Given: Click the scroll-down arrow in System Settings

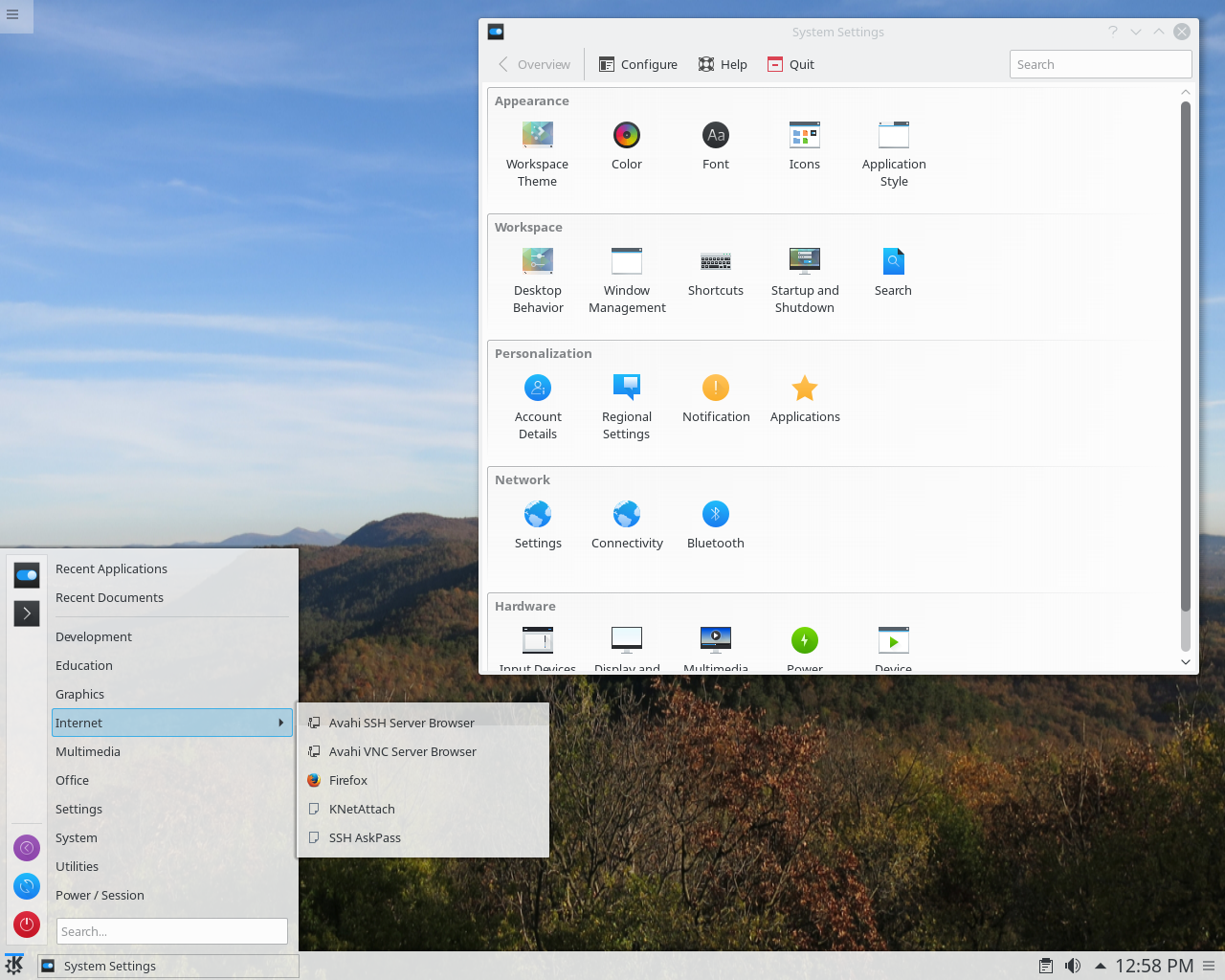Looking at the screenshot, I should point(1186,662).
